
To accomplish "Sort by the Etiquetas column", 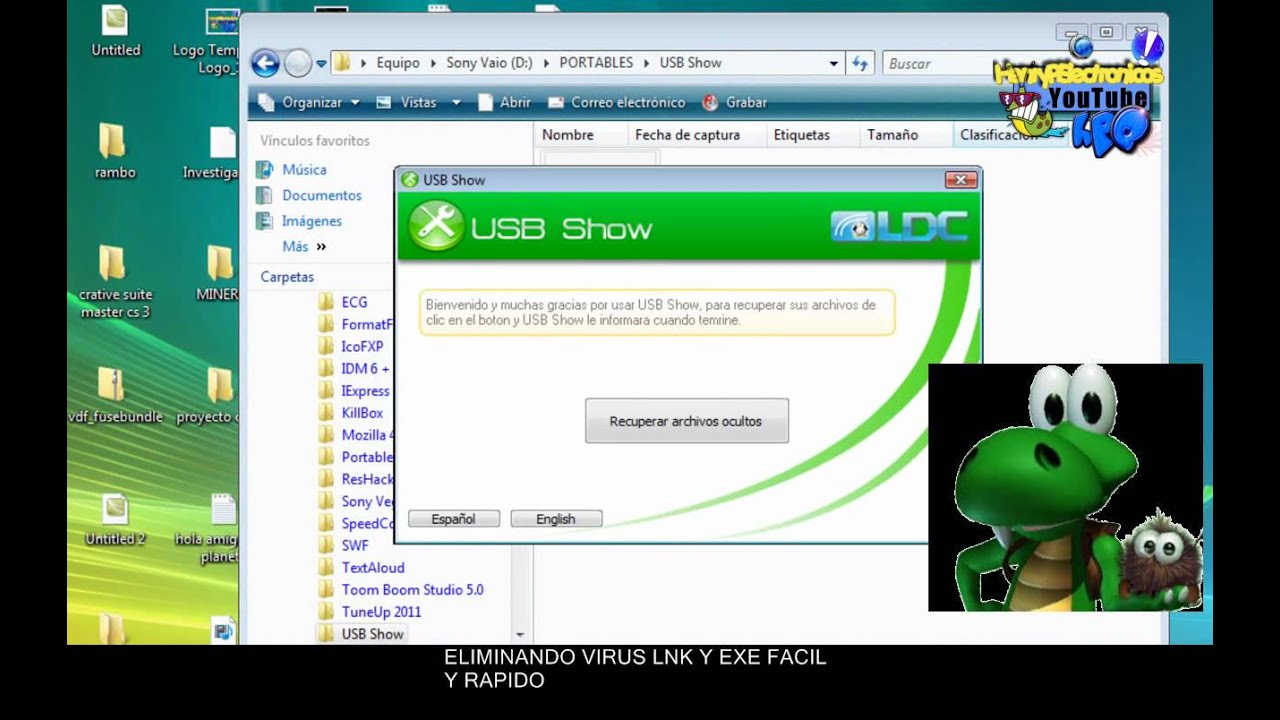I will pos(802,135).
